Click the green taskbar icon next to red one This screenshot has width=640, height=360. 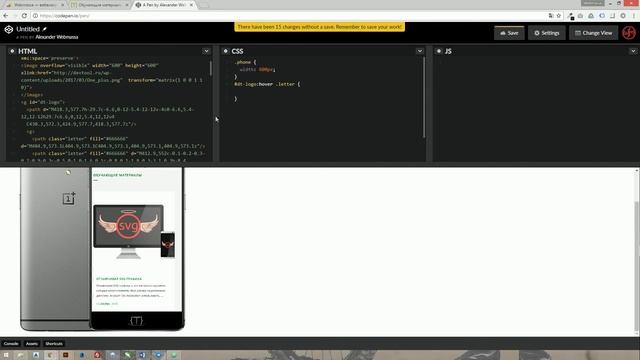click(x=128, y=355)
